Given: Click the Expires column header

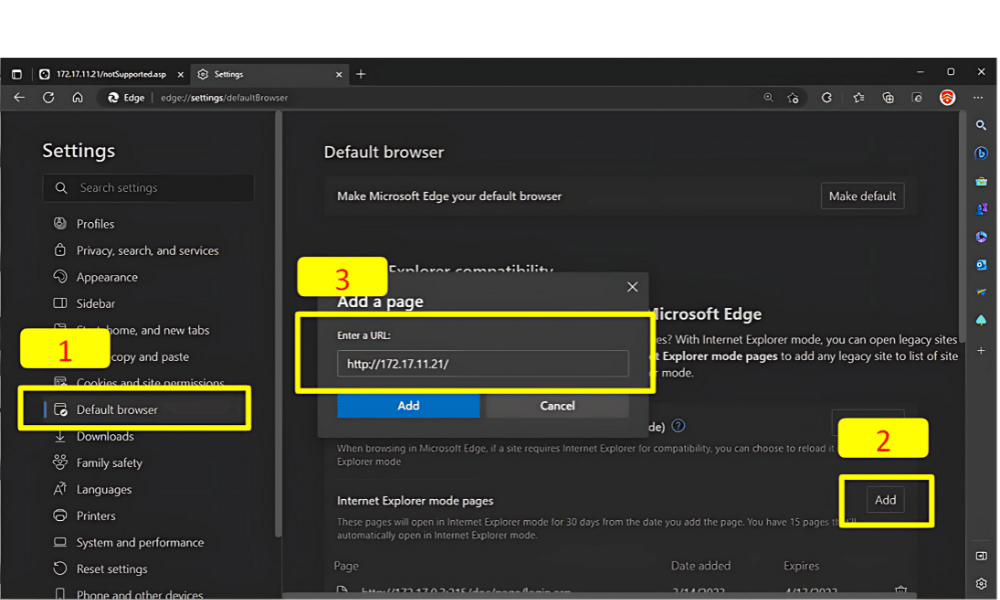Looking at the screenshot, I should pyautogui.click(x=802, y=566).
